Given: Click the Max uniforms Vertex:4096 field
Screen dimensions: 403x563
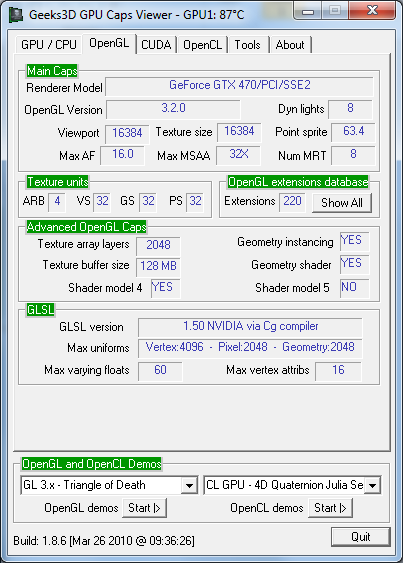Looking at the screenshot, I should [x=250, y=349].
